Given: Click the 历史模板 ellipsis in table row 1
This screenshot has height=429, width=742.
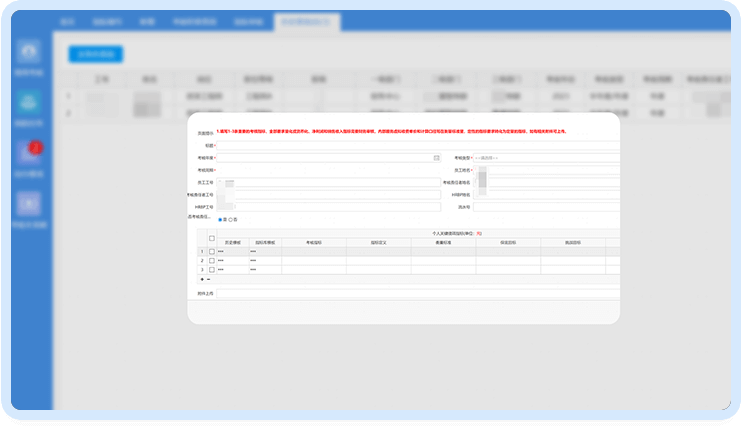Looking at the screenshot, I should [221, 251].
